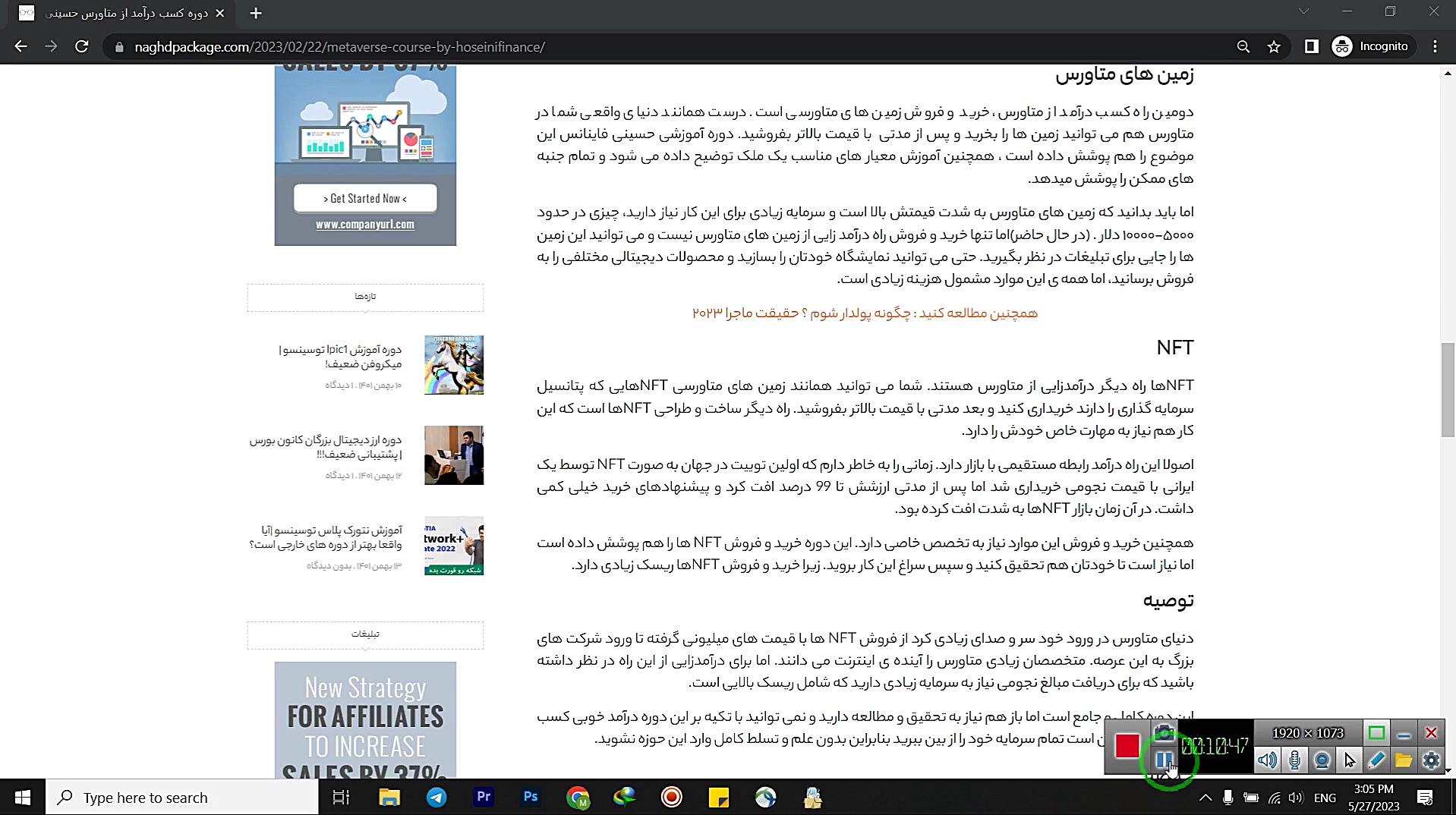Open the unicorn thumbnail for Ipic1 post
The width and height of the screenshot is (1456, 815).
coord(454,365)
